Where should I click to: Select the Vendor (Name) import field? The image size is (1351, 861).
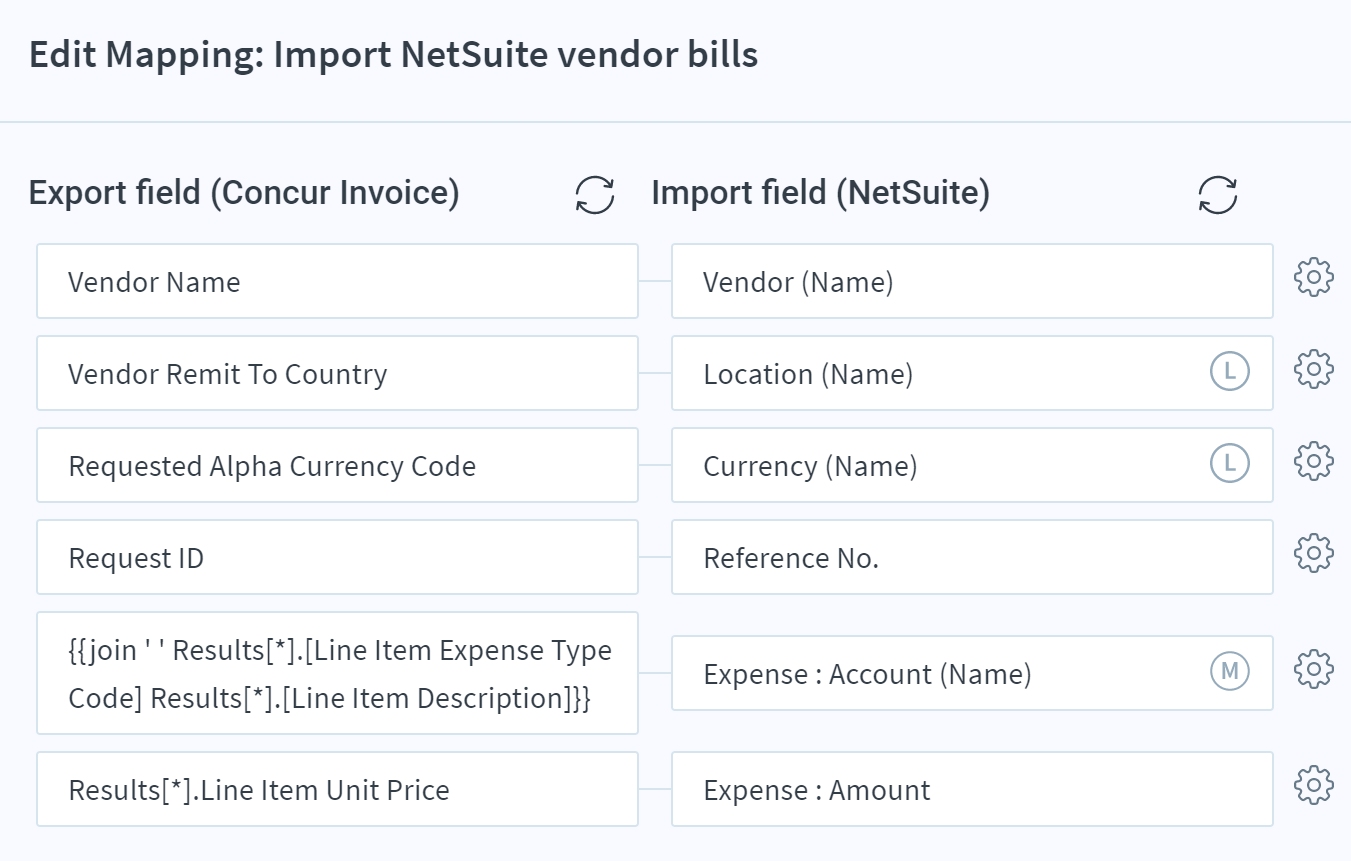pyautogui.click(x=972, y=281)
